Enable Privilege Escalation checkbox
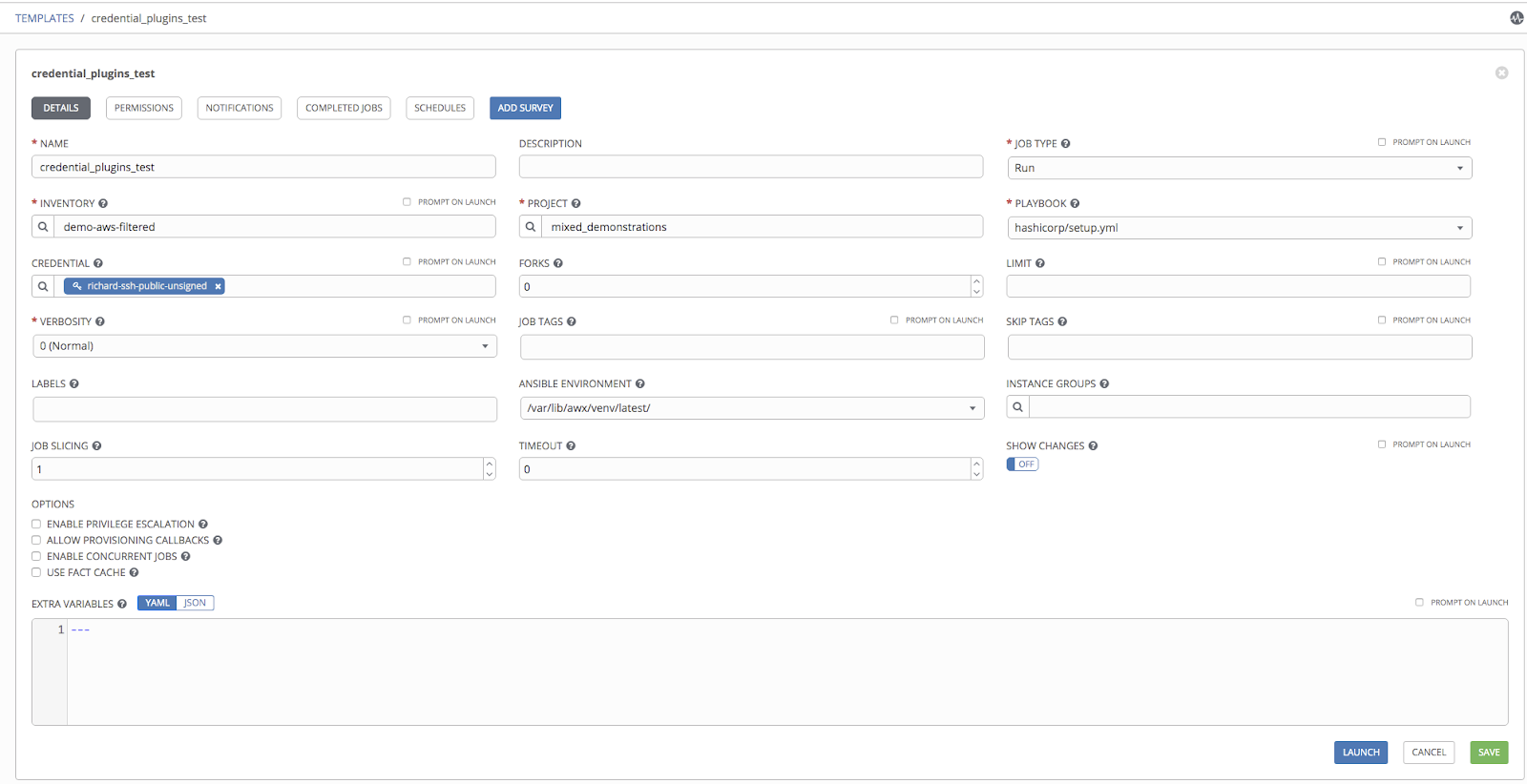This screenshot has height=784, width=1527. pos(36,524)
